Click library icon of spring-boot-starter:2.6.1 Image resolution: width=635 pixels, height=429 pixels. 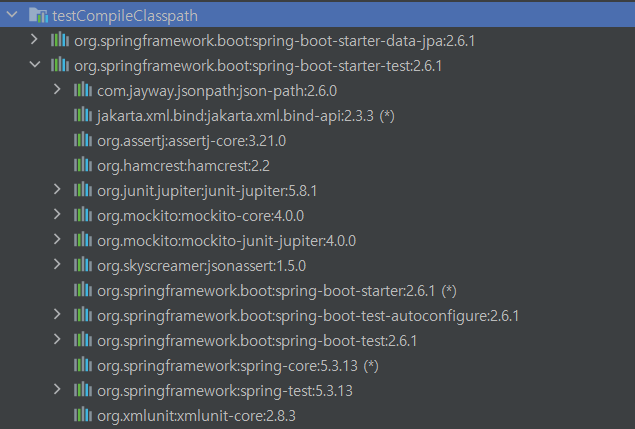[x=83, y=290]
